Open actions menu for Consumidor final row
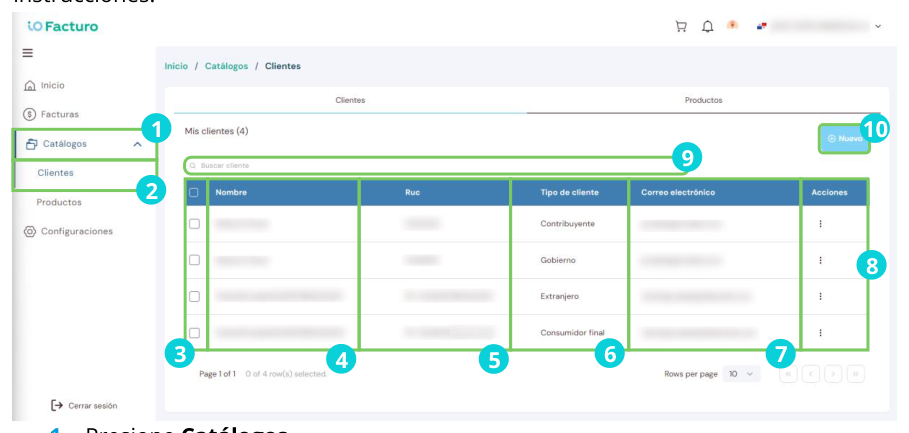The width and height of the screenshot is (909, 433). point(820,333)
